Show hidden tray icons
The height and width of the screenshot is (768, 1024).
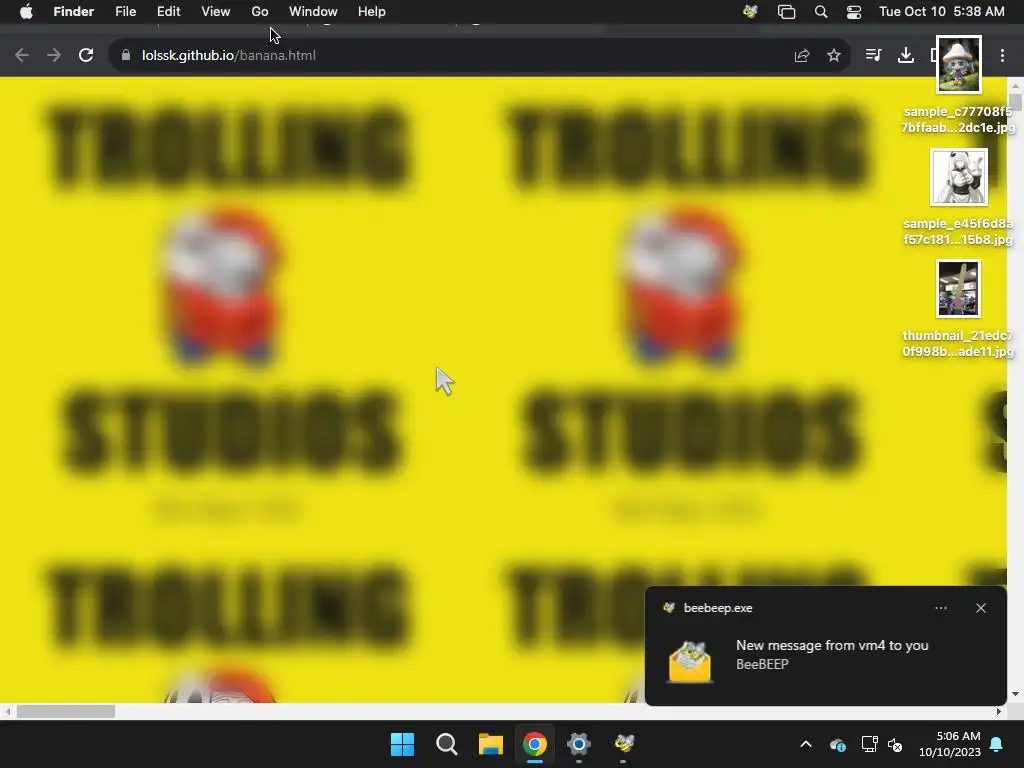pyautogui.click(x=806, y=744)
